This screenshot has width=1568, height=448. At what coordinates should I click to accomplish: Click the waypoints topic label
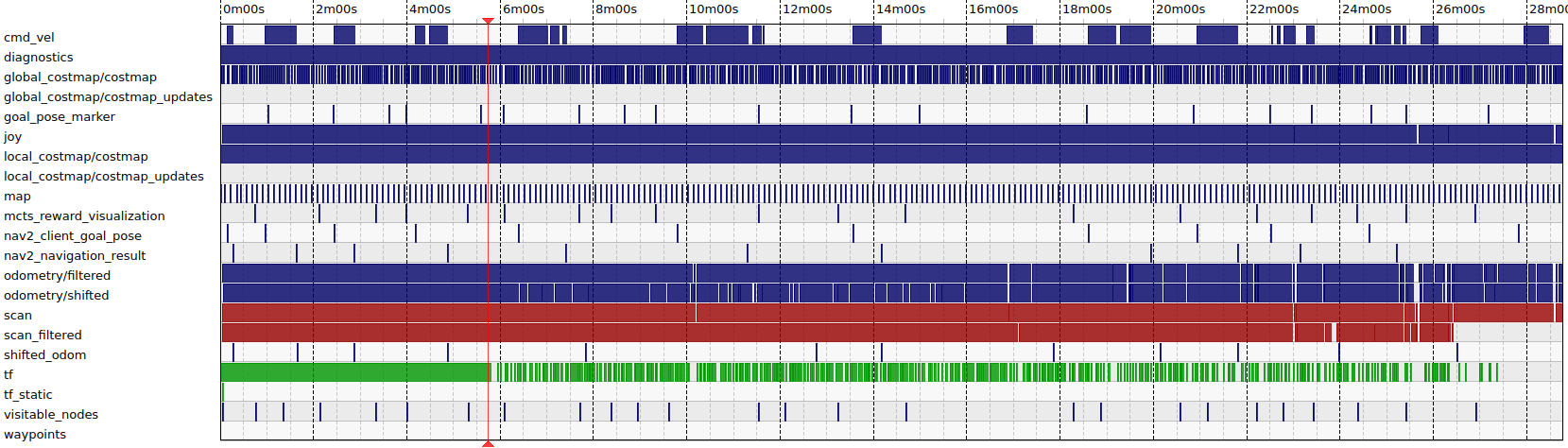click(35, 435)
